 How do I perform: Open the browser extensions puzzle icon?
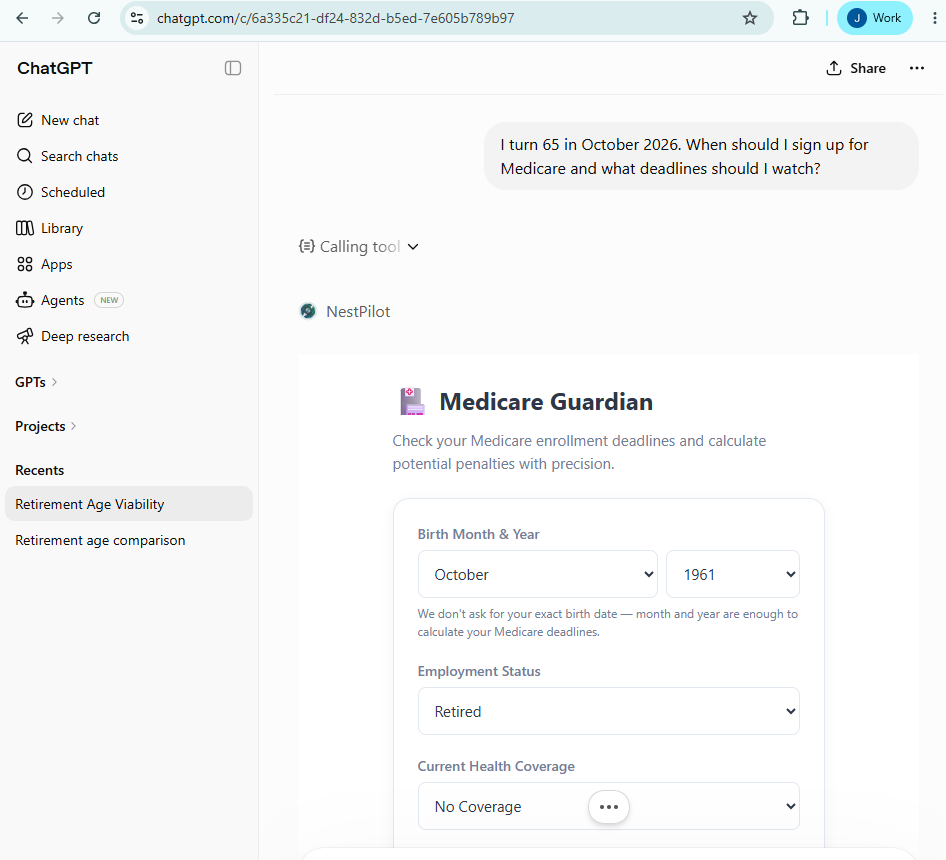[800, 18]
